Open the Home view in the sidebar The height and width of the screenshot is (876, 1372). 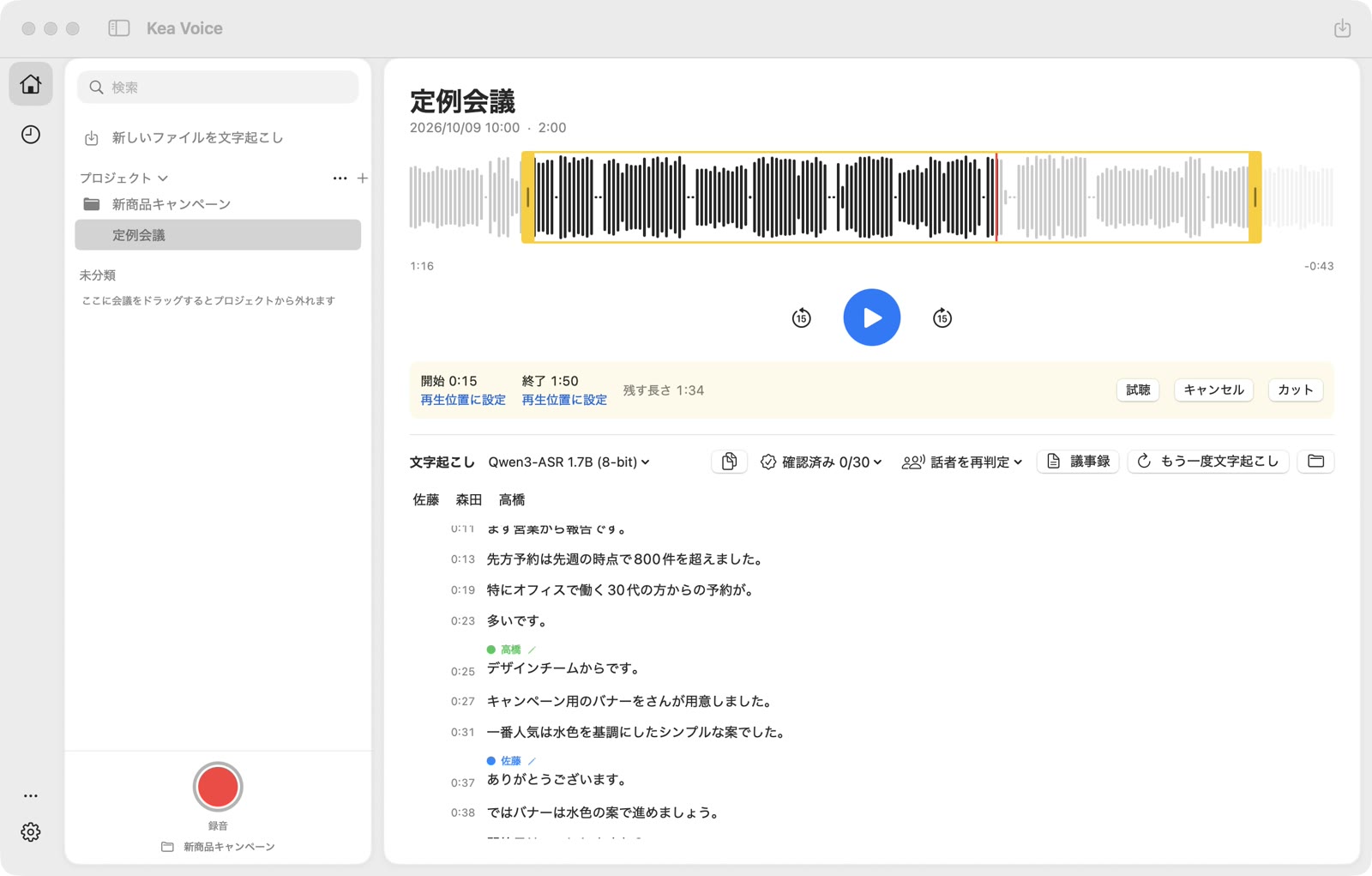(x=31, y=84)
